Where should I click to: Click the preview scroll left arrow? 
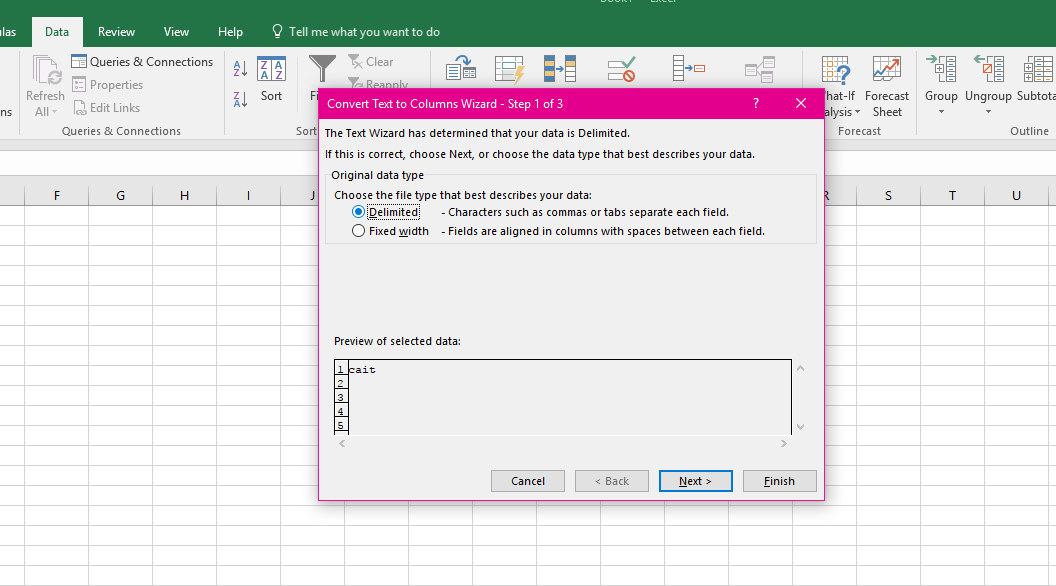click(x=342, y=443)
